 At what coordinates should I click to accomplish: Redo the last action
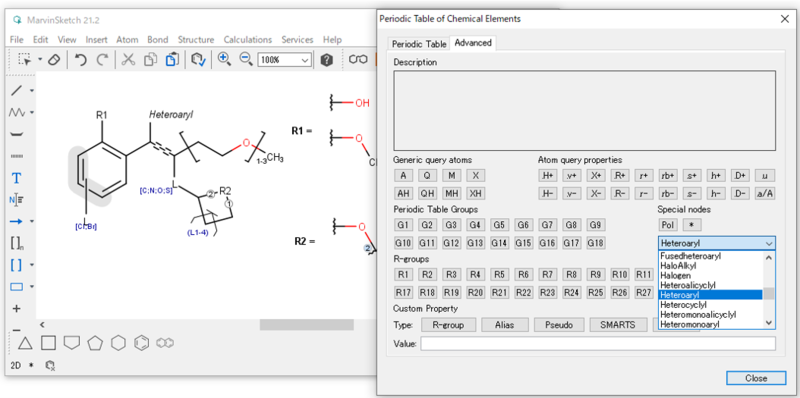click(103, 60)
